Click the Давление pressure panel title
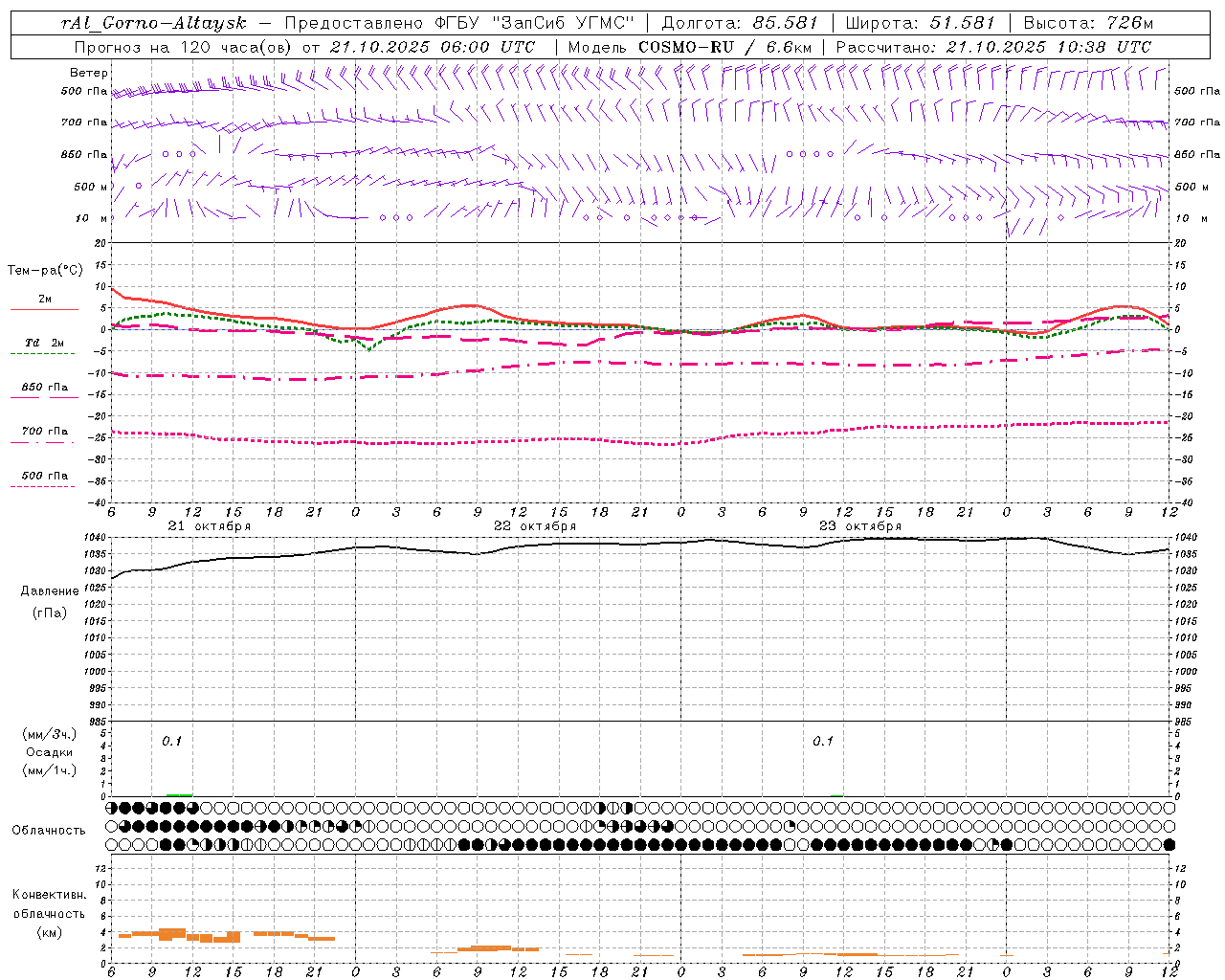Screen dimensions: 1225x980 coord(50,591)
